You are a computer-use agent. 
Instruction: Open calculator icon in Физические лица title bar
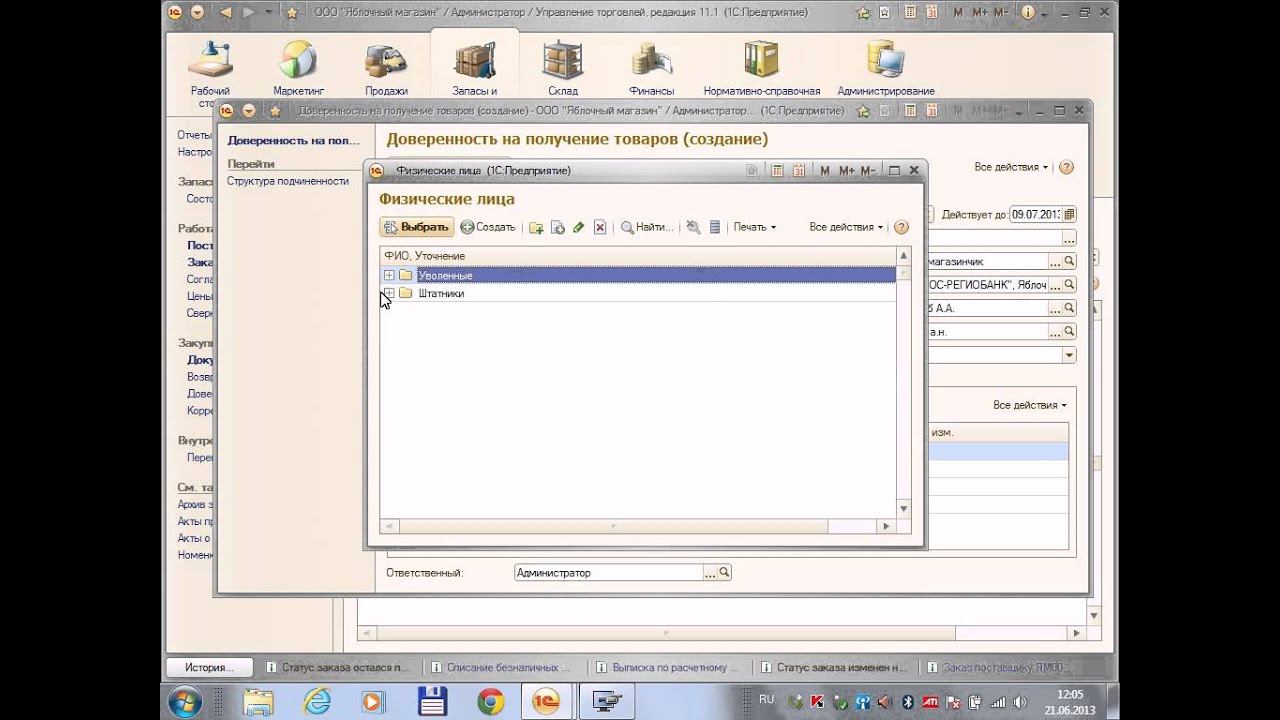pyautogui.click(x=777, y=171)
